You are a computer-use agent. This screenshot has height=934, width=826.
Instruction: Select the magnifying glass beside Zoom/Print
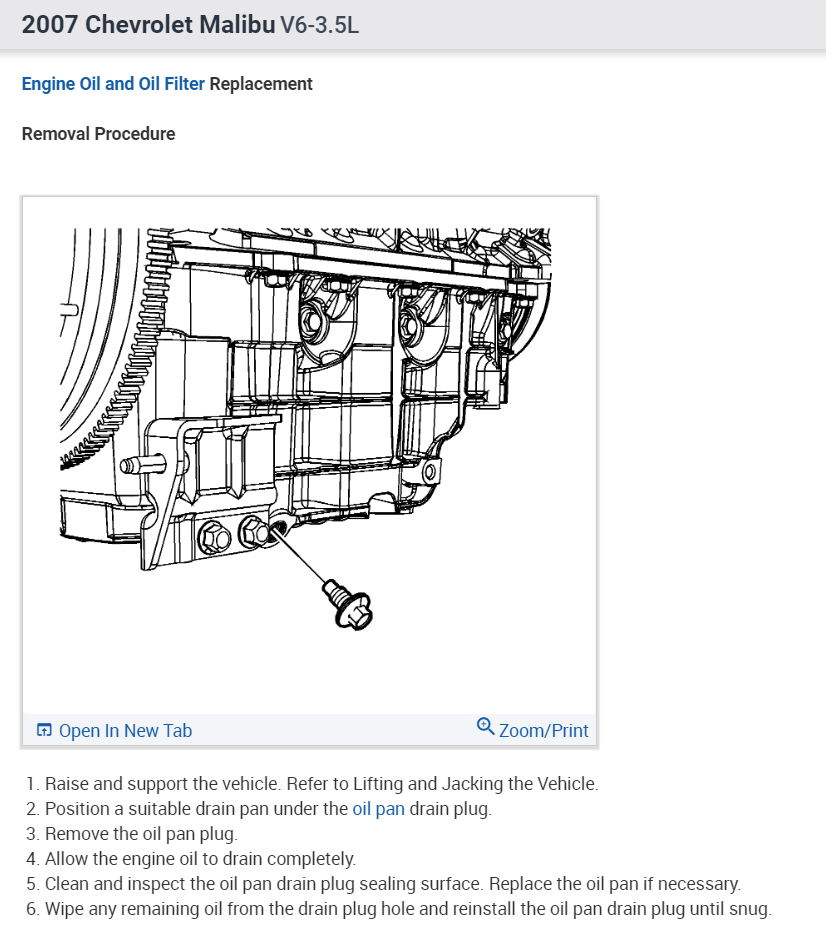[487, 730]
